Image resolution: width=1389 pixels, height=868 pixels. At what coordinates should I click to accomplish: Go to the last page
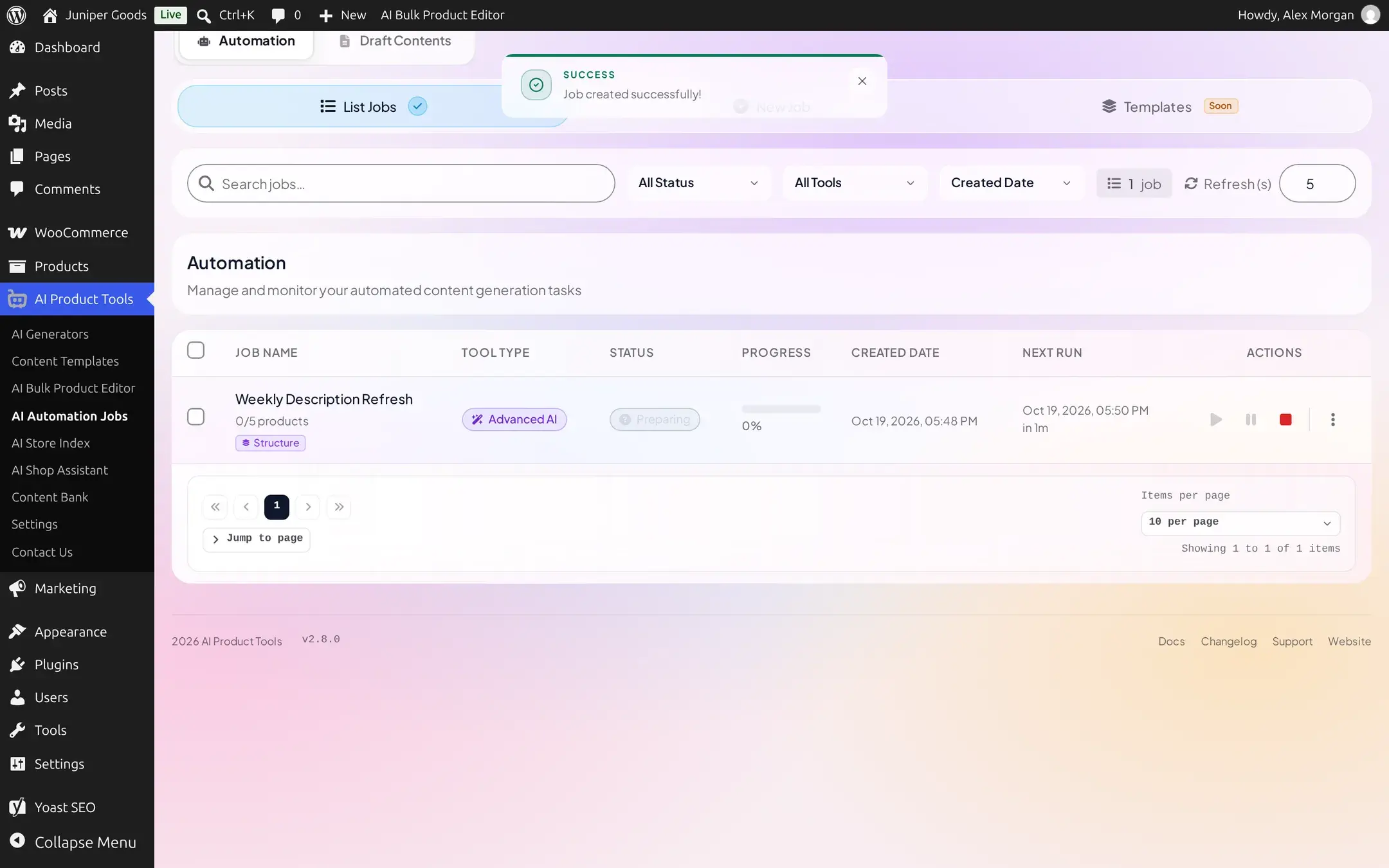(339, 507)
